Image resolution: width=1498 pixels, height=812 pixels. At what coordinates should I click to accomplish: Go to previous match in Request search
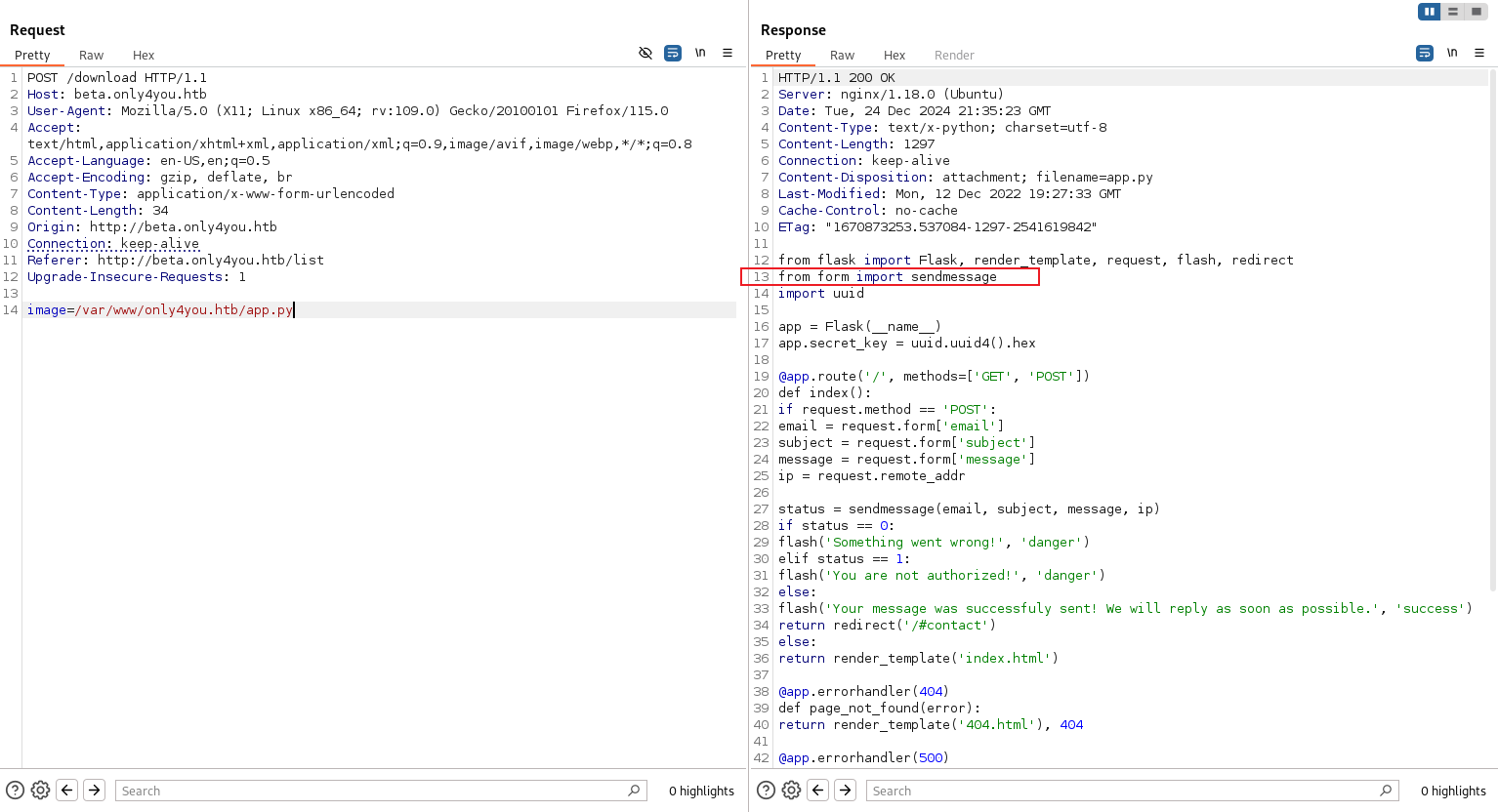tap(67, 791)
